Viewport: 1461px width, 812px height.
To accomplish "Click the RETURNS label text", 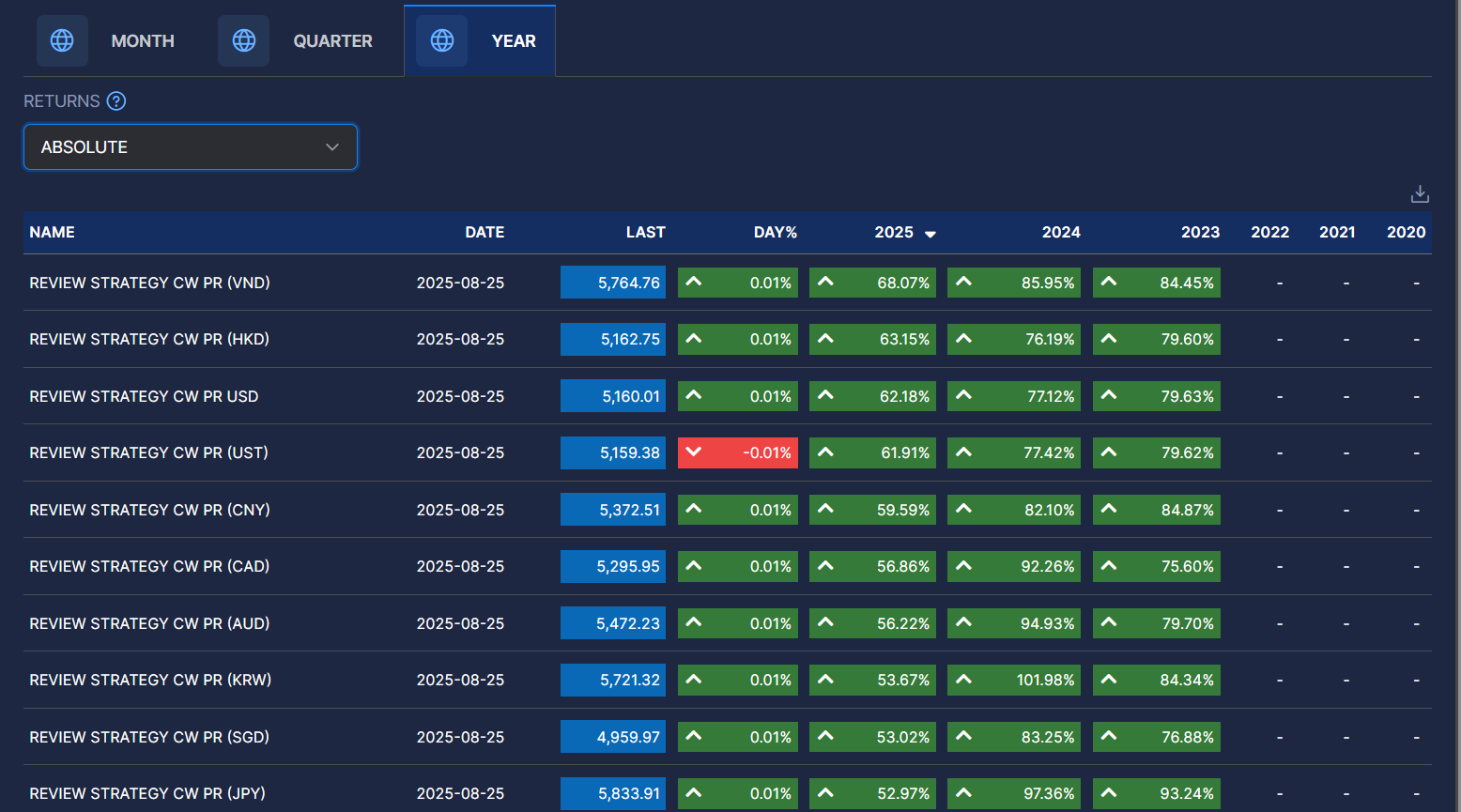I will pyautogui.click(x=62, y=101).
